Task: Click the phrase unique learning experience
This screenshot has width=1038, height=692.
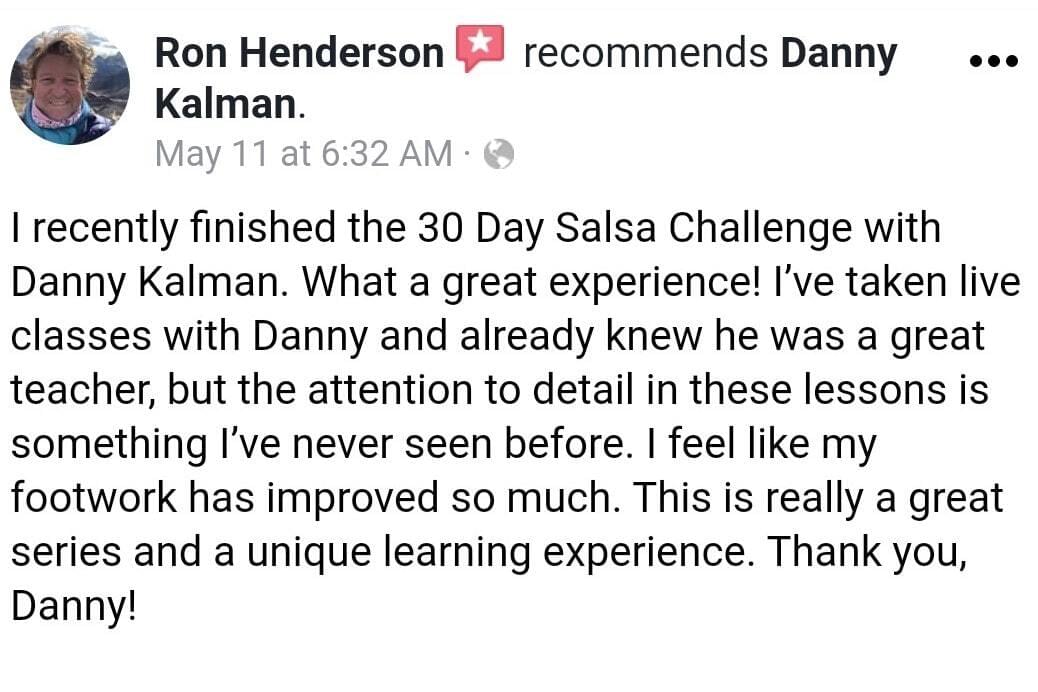Action: click(x=501, y=554)
